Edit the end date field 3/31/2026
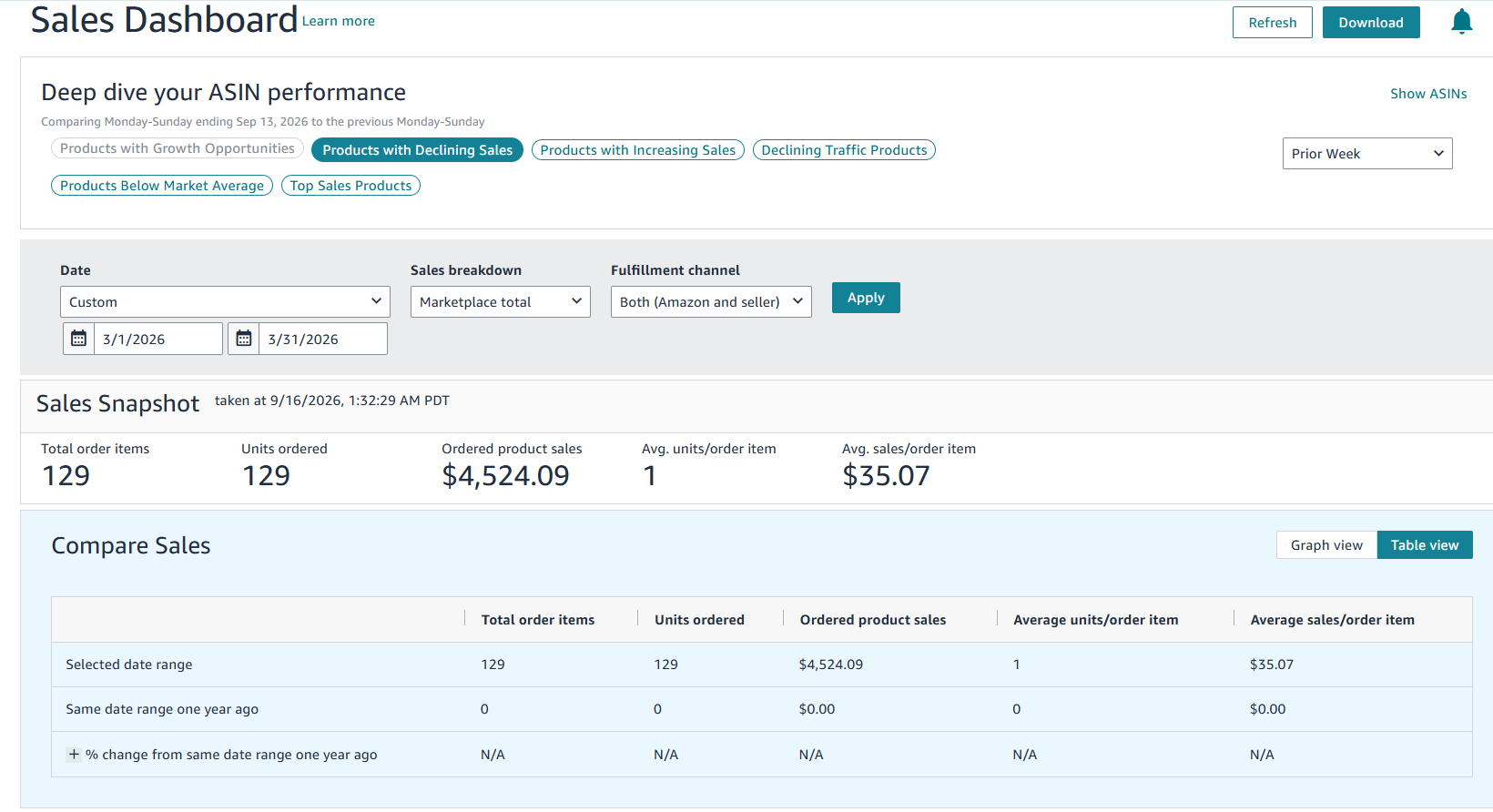 tap(323, 339)
